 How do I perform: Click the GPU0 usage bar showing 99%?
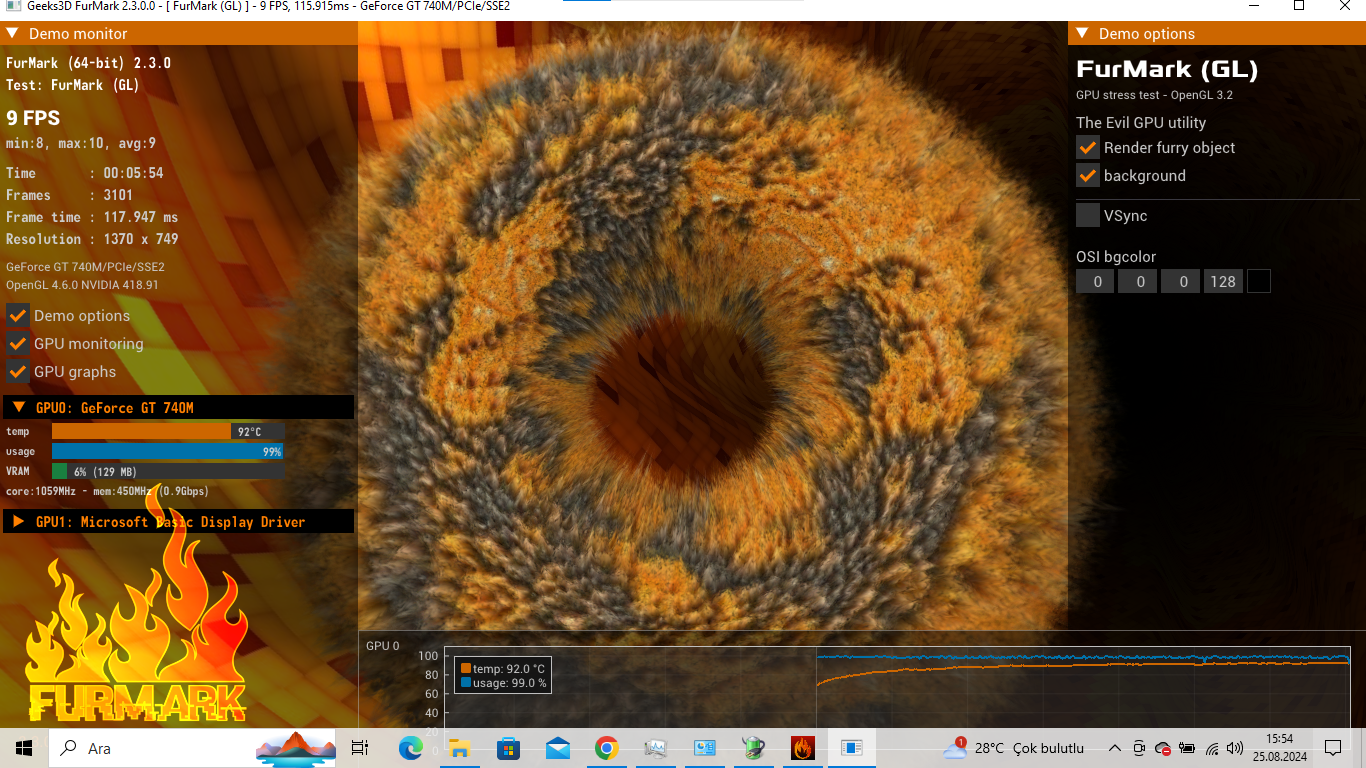click(168, 451)
